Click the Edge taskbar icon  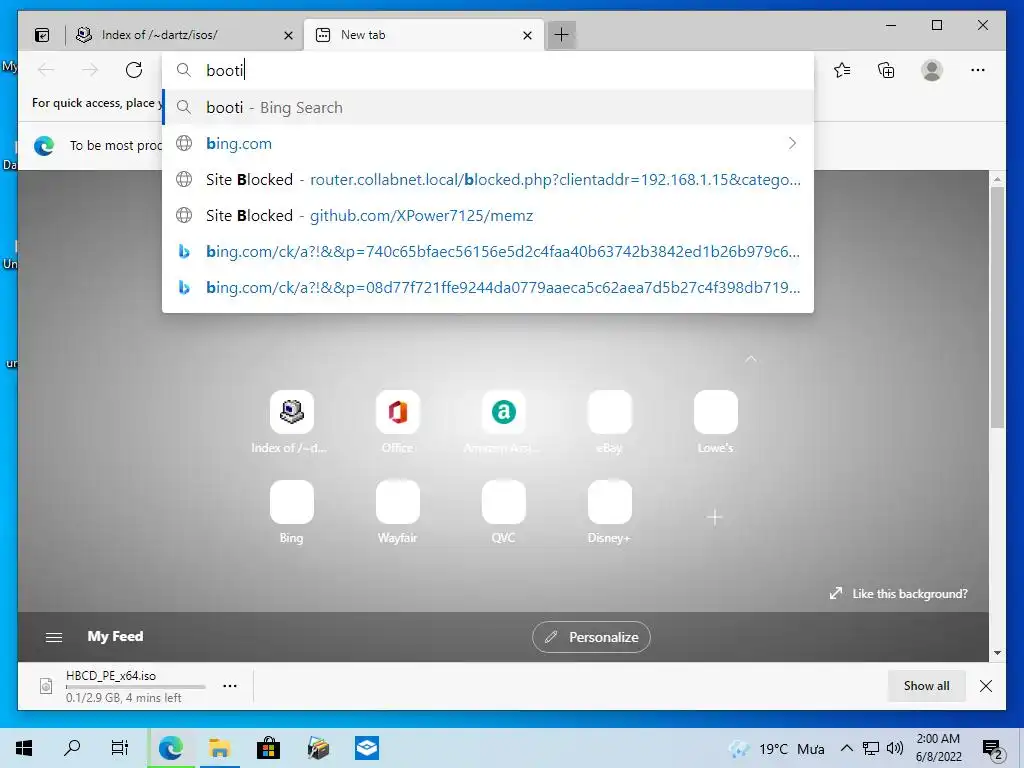171,748
